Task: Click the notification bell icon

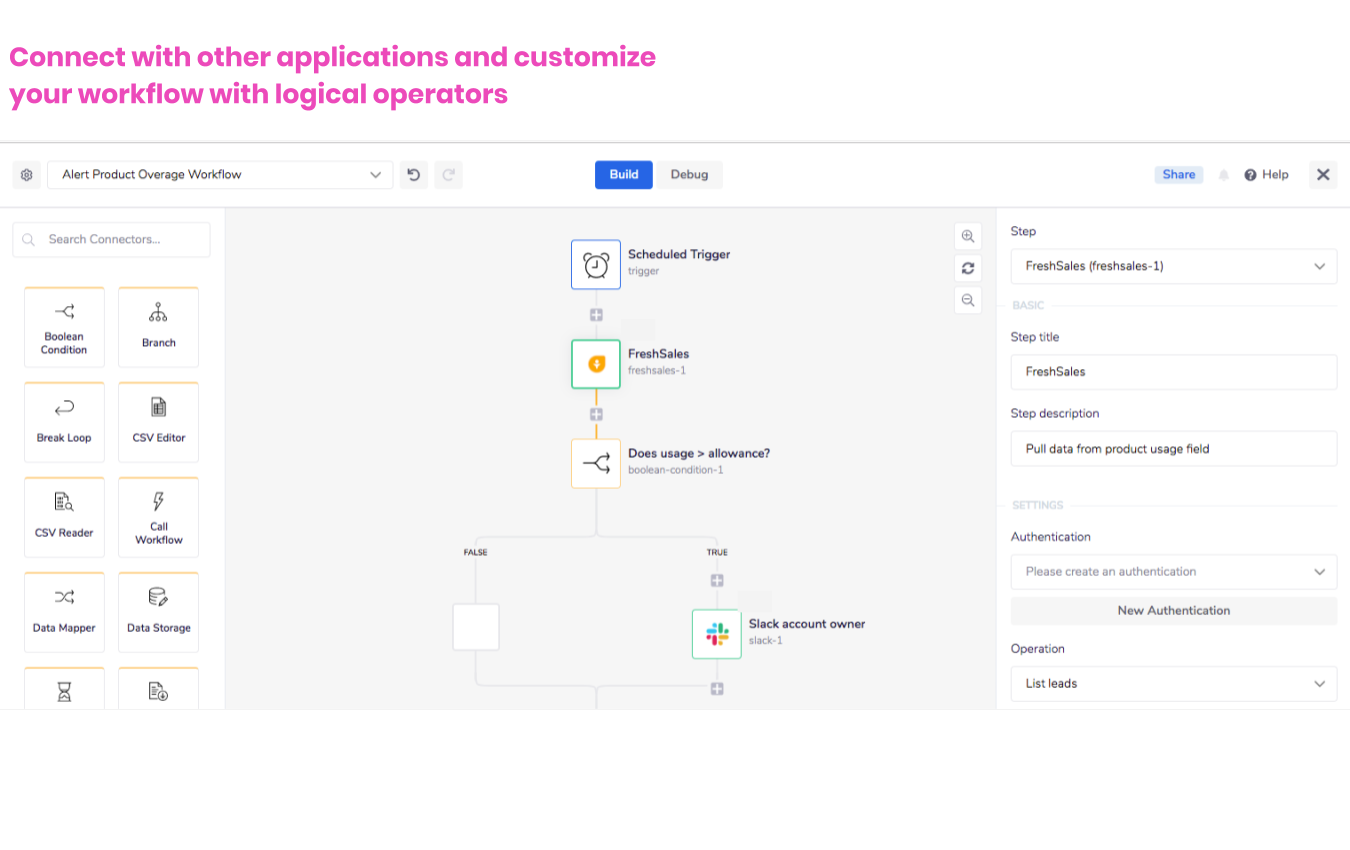Action: tap(1223, 175)
